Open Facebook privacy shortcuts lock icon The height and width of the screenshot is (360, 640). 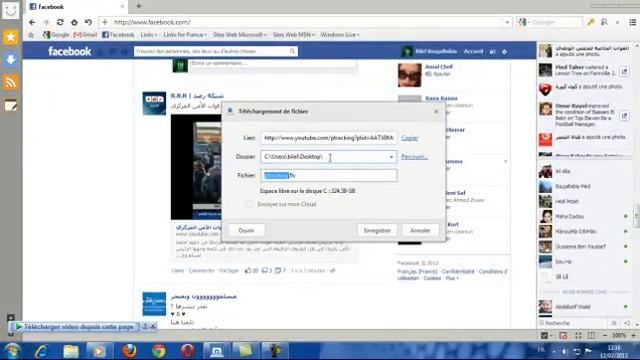[493, 51]
